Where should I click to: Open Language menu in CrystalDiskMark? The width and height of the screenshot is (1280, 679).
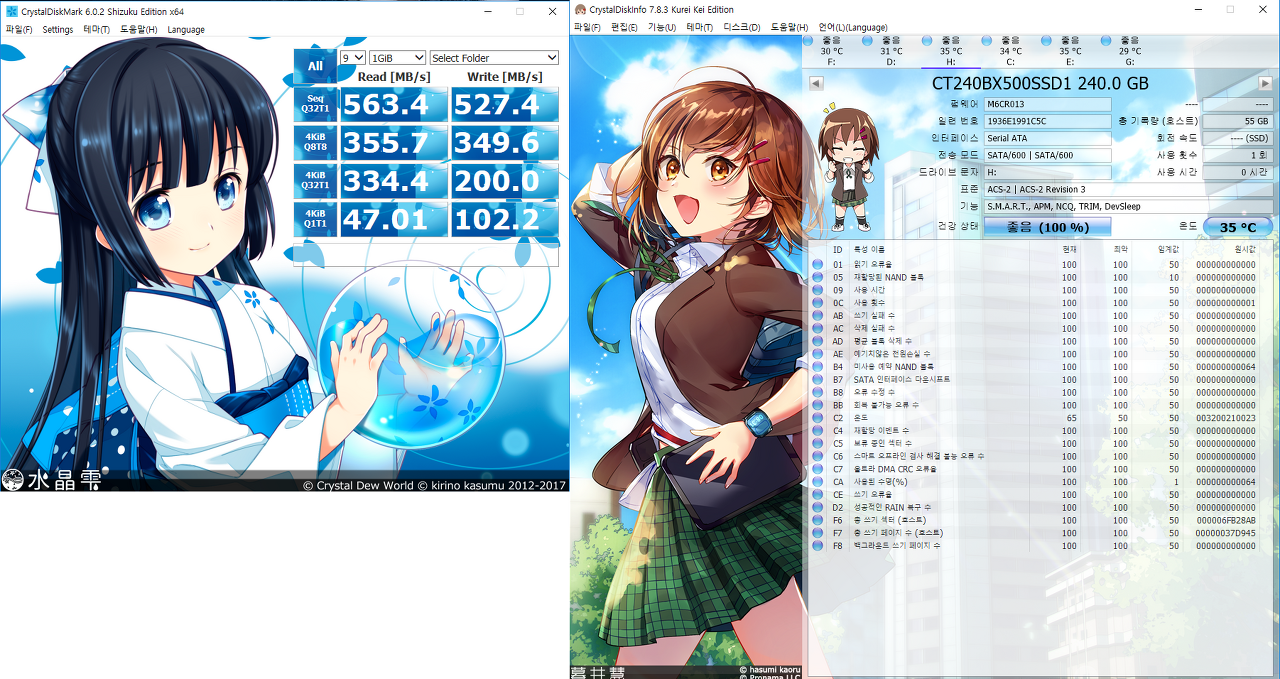186,29
